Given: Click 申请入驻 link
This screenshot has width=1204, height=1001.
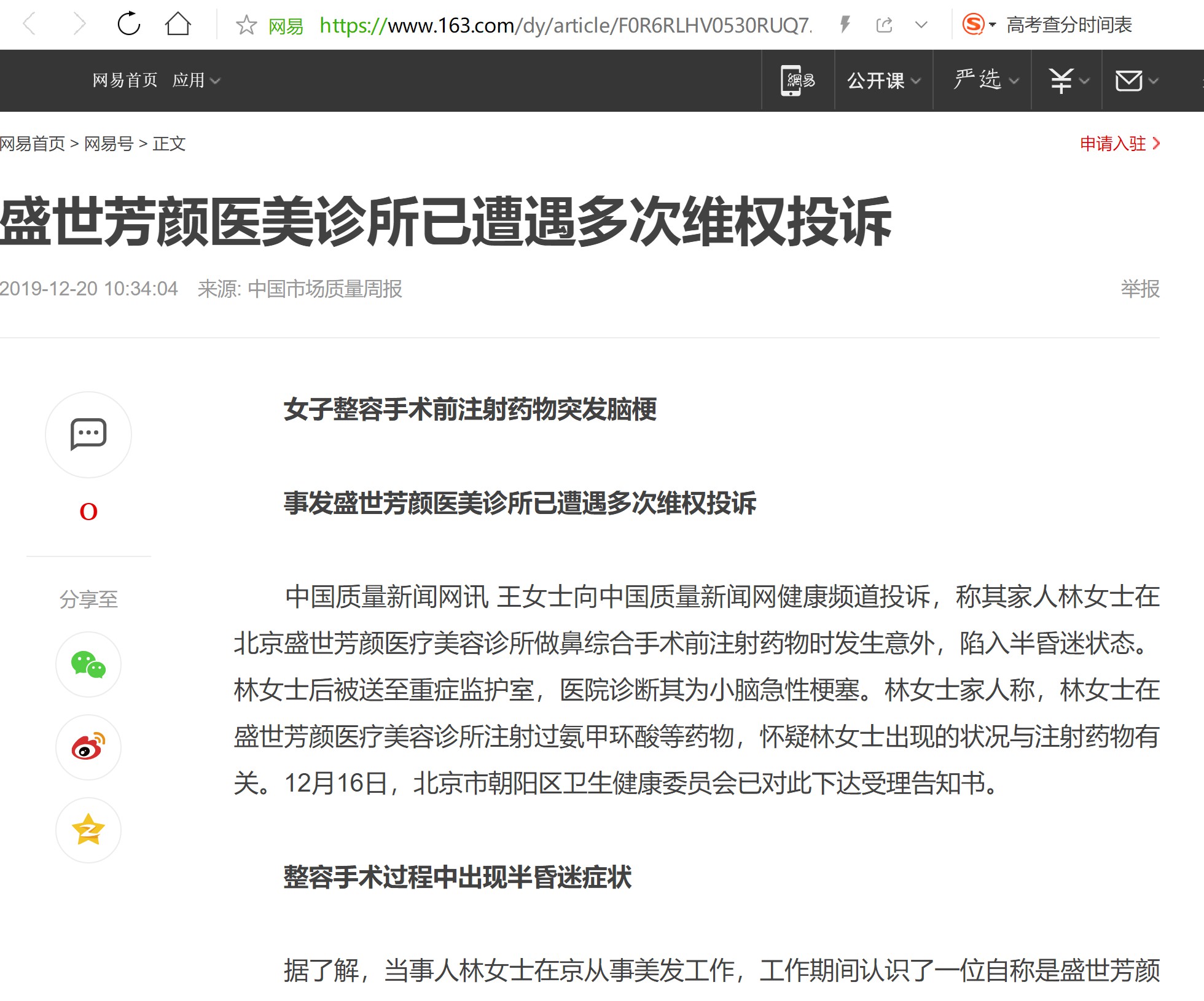Looking at the screenshot, I should (1120, 144).
